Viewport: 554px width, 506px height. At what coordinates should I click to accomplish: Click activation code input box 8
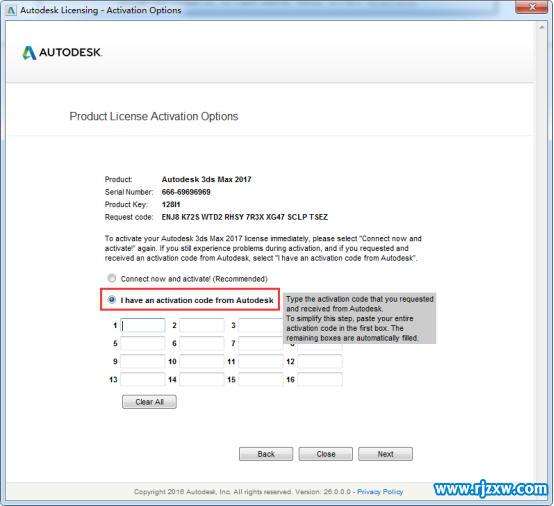(x=320, y=347)
